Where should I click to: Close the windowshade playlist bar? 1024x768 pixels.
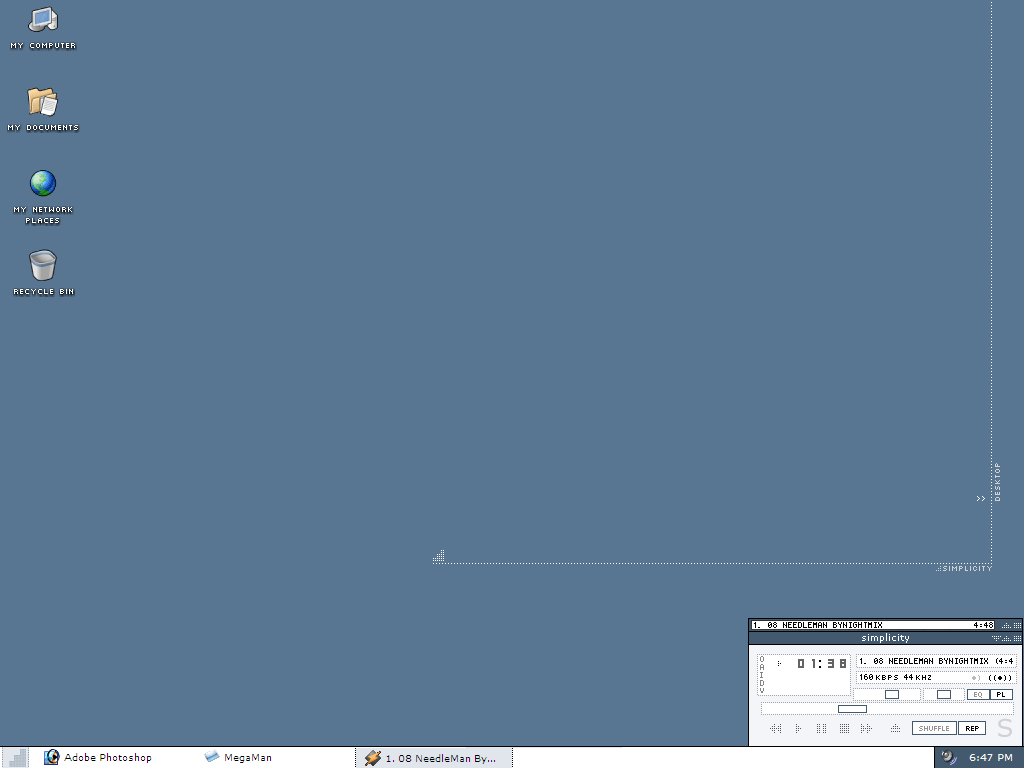[1017, 625]
